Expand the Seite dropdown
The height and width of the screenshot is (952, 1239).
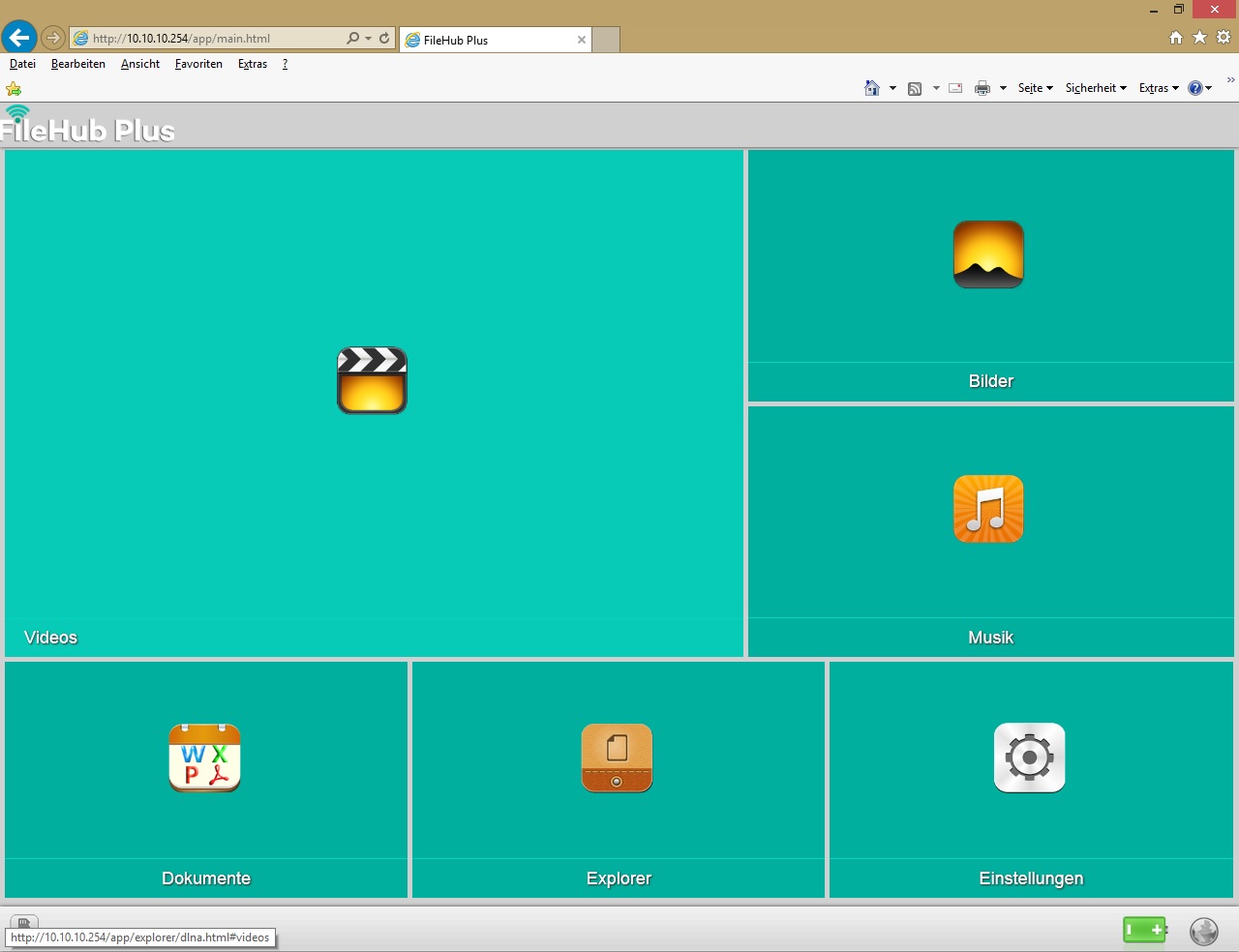click(x=1035, y=88)
